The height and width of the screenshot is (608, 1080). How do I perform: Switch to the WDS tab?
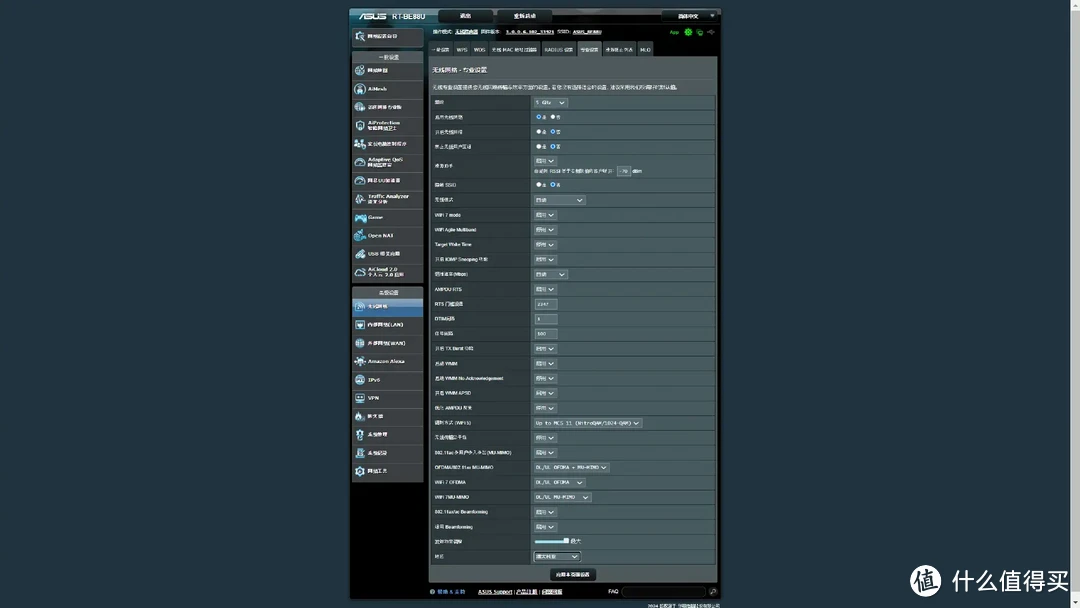pyautogui.click(x=479, y=50)
